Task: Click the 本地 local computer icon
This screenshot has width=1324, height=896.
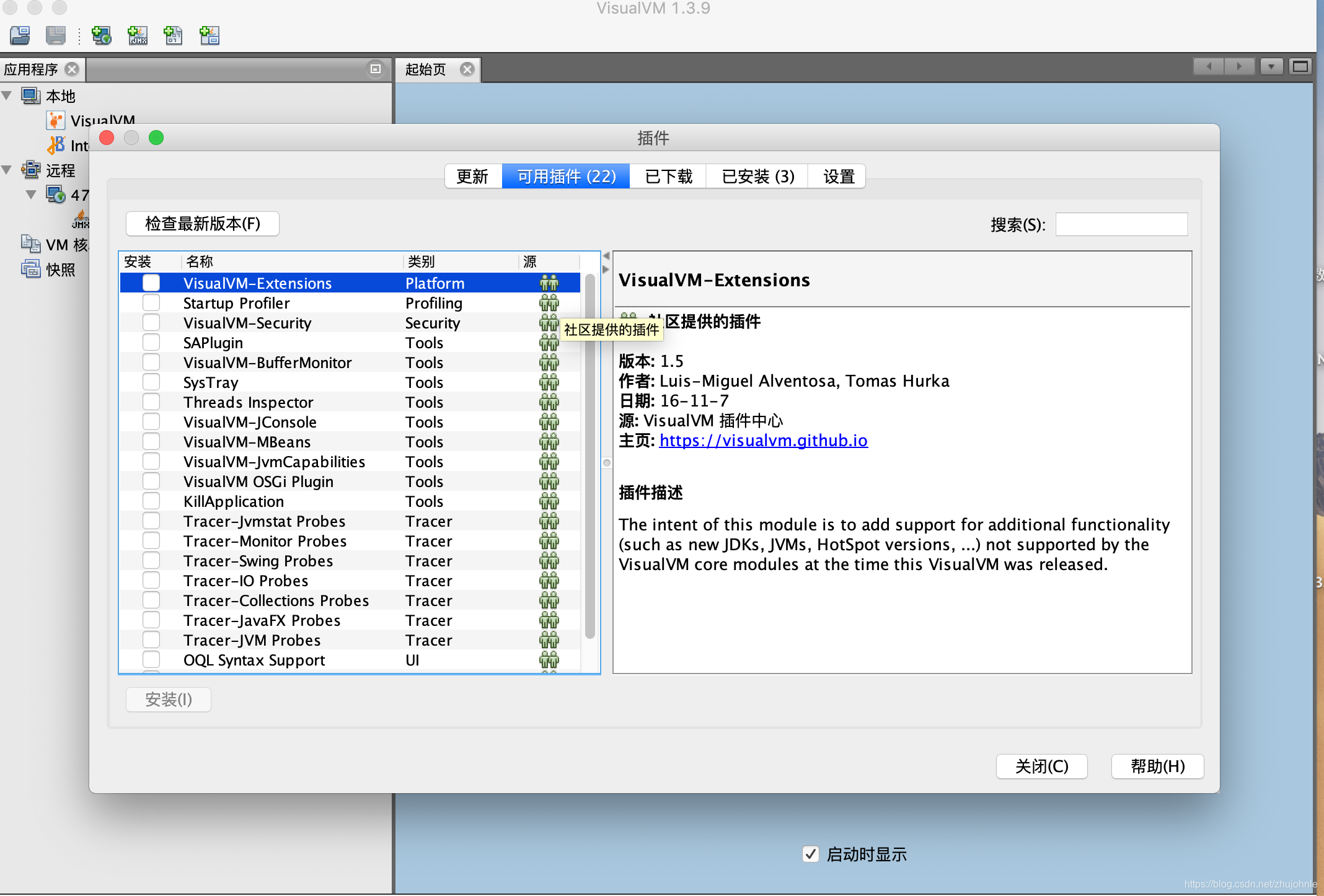Action: coord(31,96)
